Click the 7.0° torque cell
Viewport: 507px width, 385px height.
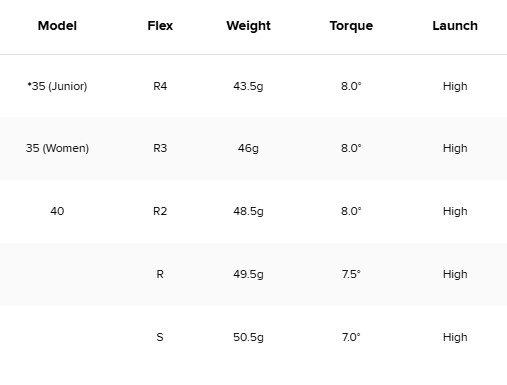click(351, 337)
